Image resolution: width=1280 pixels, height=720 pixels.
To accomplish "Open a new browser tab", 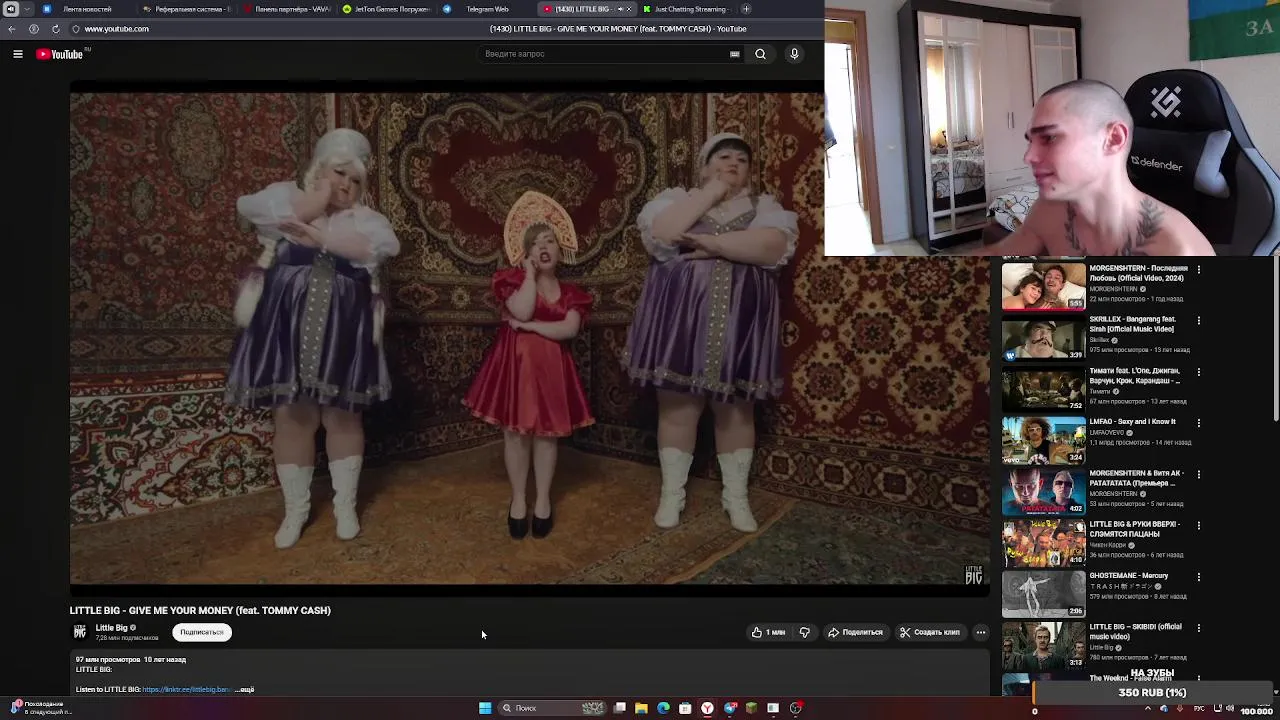I will pos(746,9).
